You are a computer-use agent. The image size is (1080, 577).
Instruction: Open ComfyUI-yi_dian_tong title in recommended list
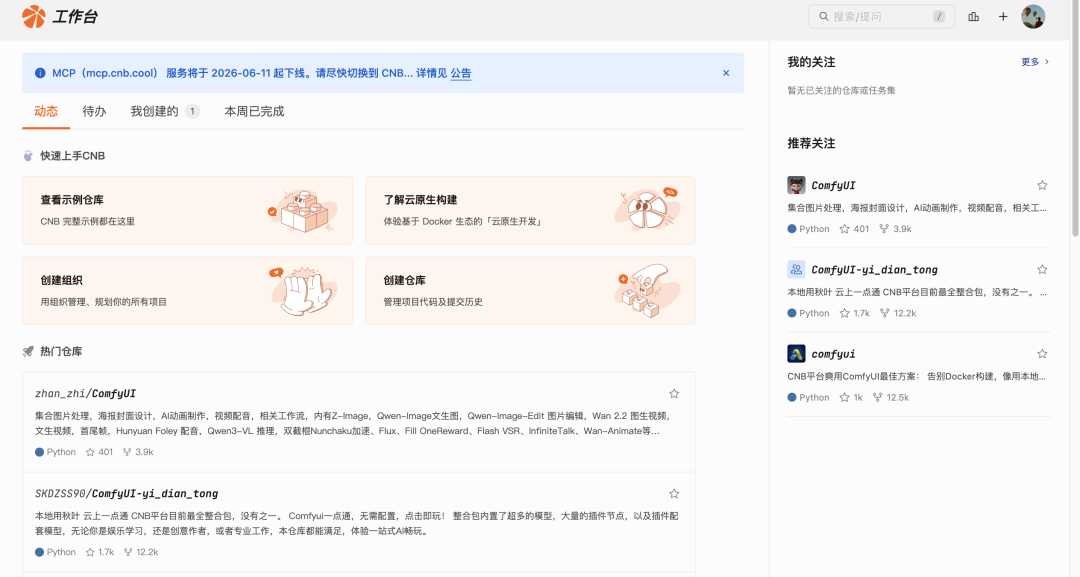point(875,269)
